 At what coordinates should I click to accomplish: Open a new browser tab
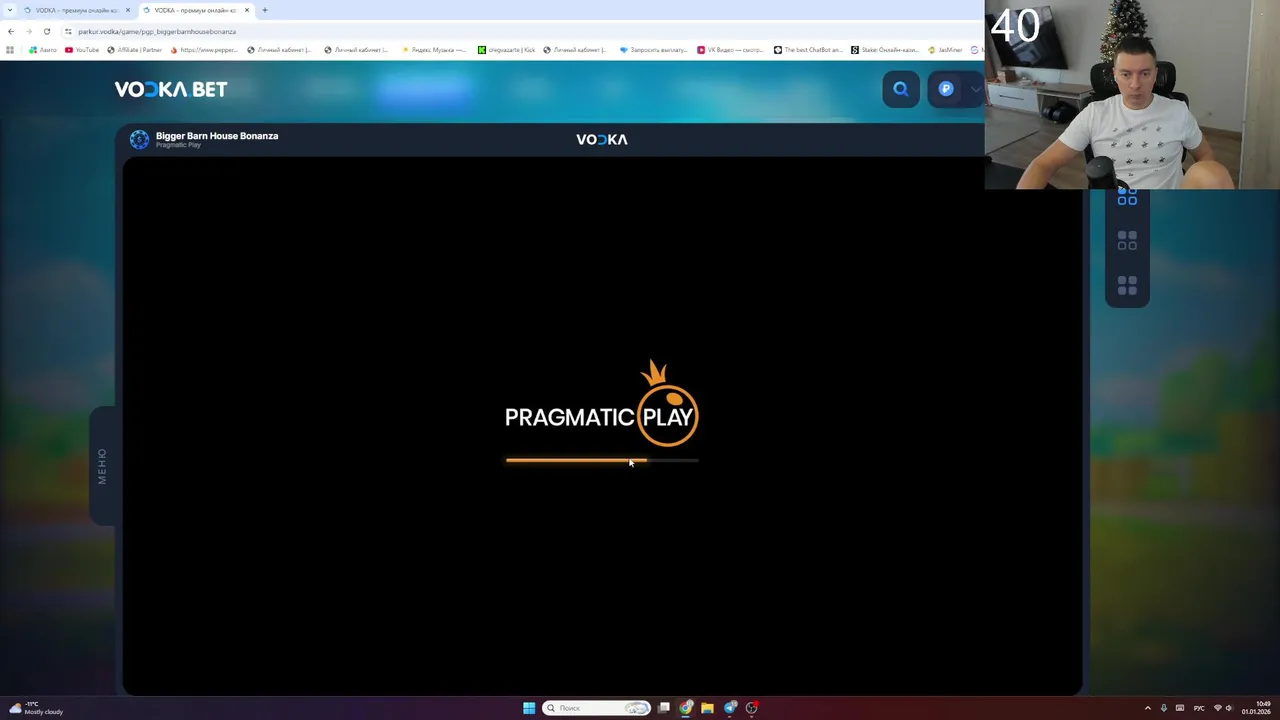coord(265,10)
